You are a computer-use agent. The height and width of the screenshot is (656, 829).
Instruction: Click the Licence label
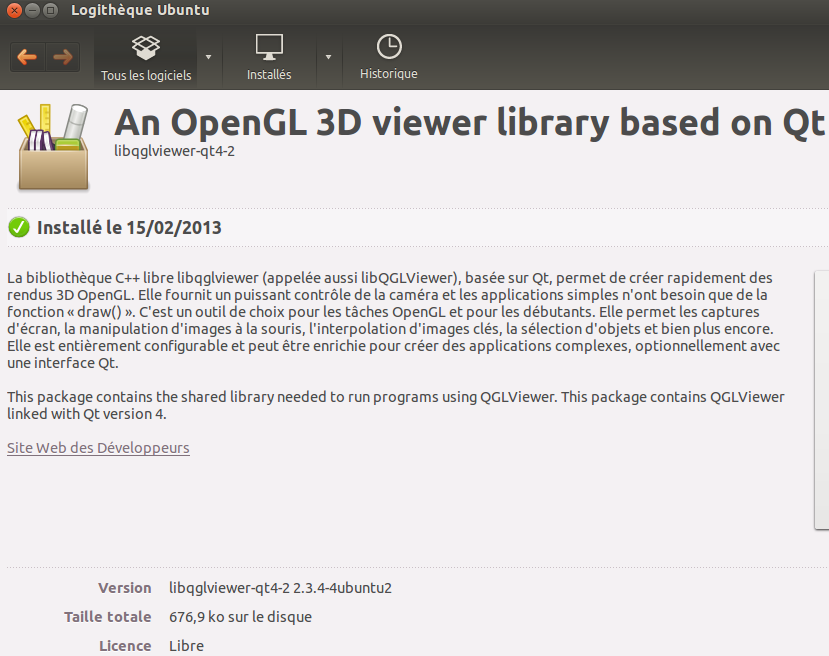(125, 646)
